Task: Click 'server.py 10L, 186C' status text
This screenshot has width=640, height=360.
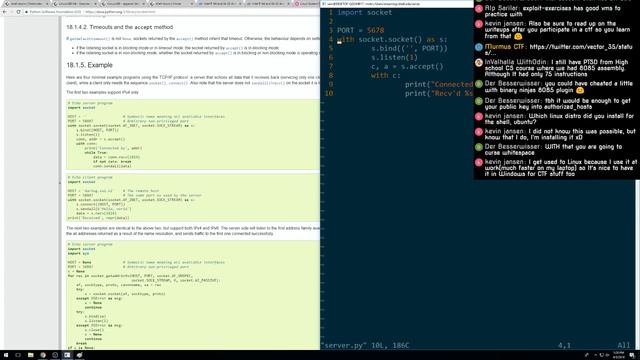Action: 365,345
